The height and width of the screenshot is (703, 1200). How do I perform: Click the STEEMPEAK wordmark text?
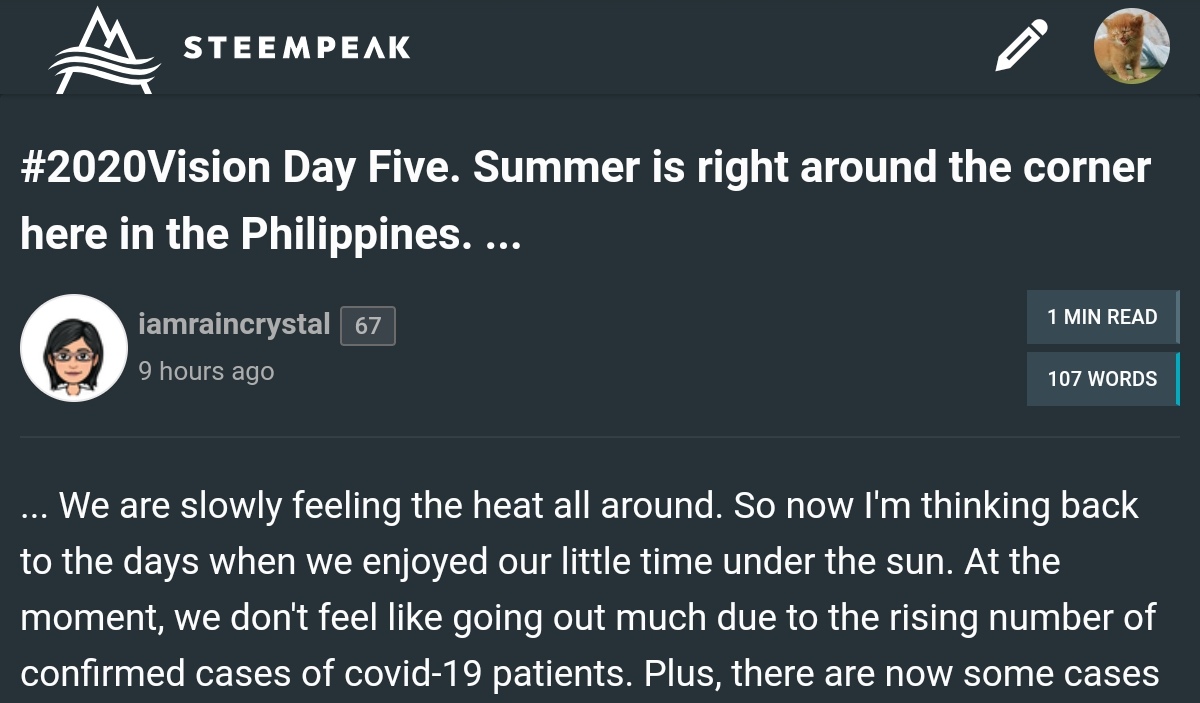[297, 47]
